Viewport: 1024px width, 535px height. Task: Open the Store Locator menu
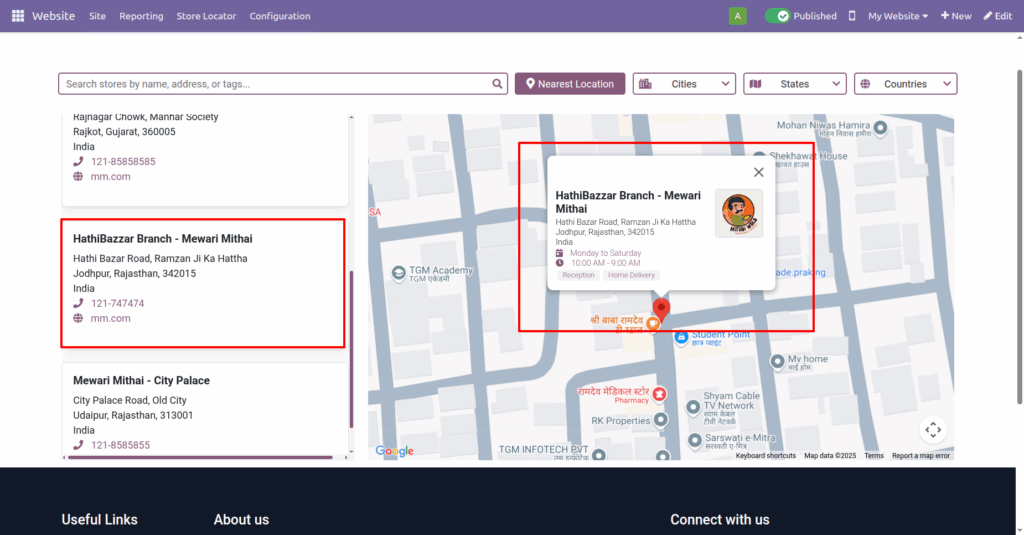coord(206,16)
